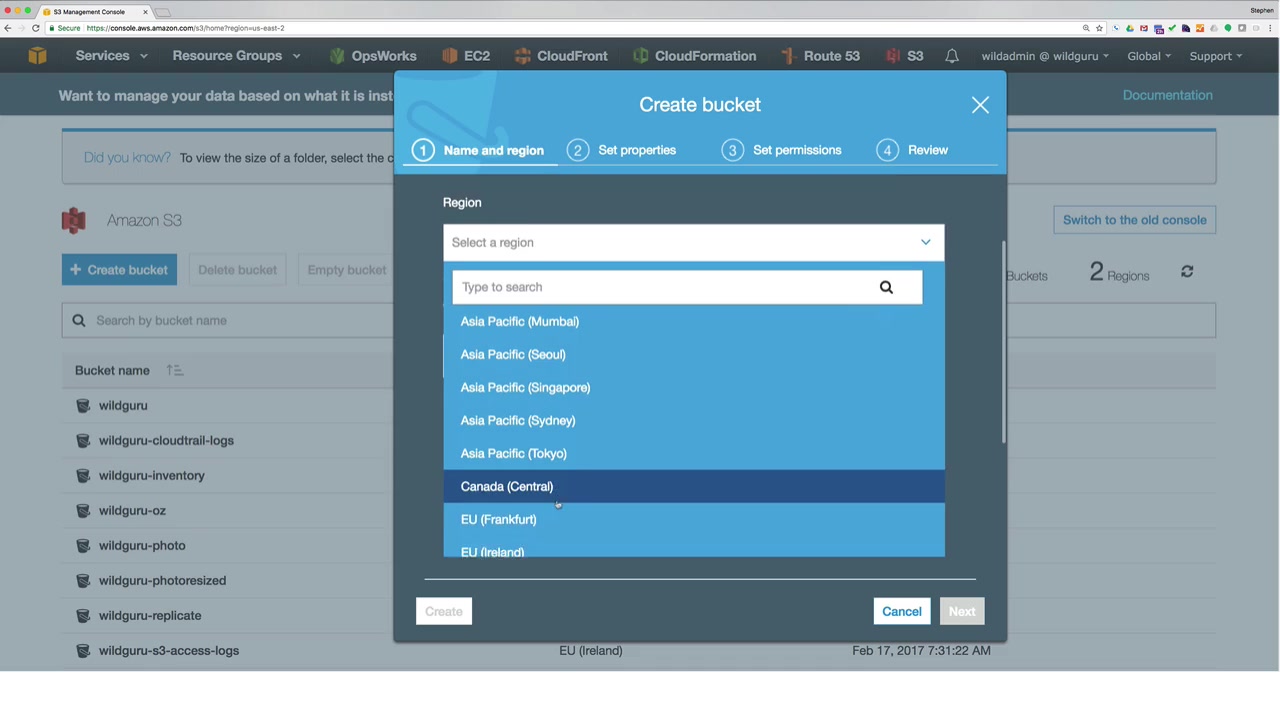Viewport: 1280px width, 720px height.
Task: Click the Type to search region field
Action: 687,287
